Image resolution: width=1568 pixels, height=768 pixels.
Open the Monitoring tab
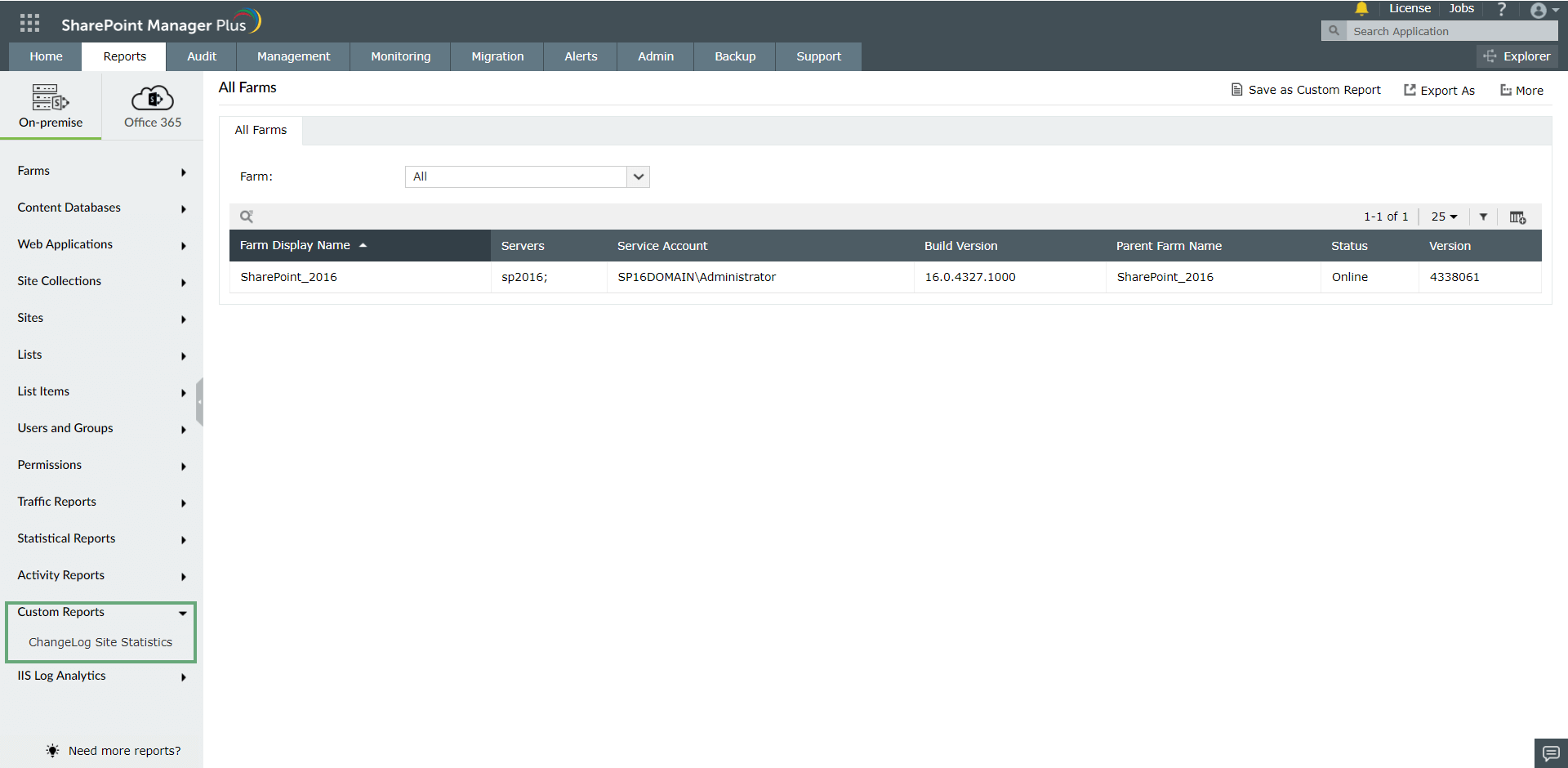400,56
